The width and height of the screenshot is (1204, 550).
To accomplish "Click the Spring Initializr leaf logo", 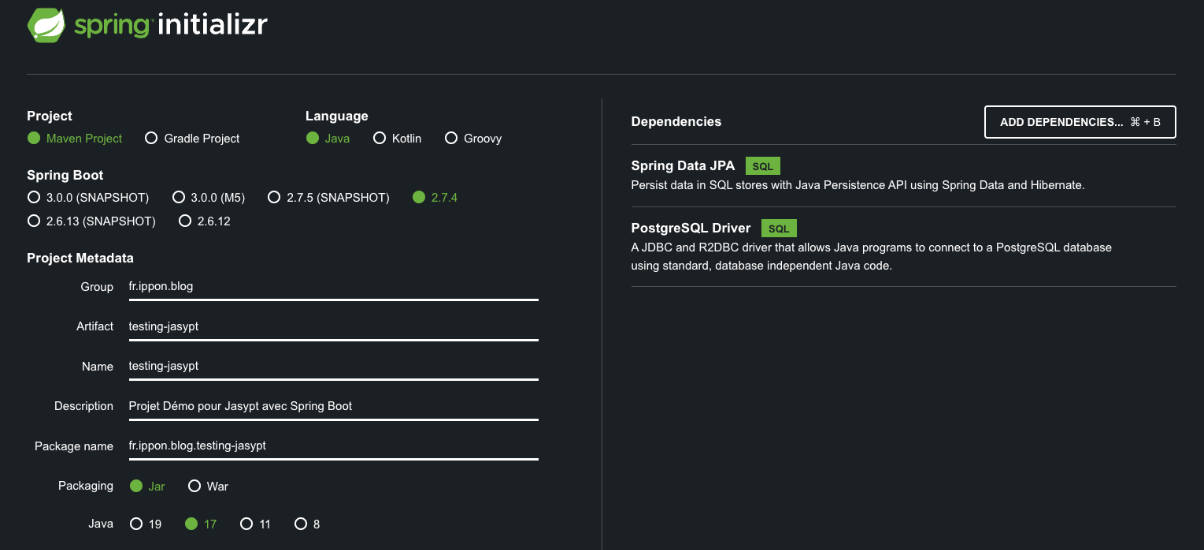I will 46,26.
